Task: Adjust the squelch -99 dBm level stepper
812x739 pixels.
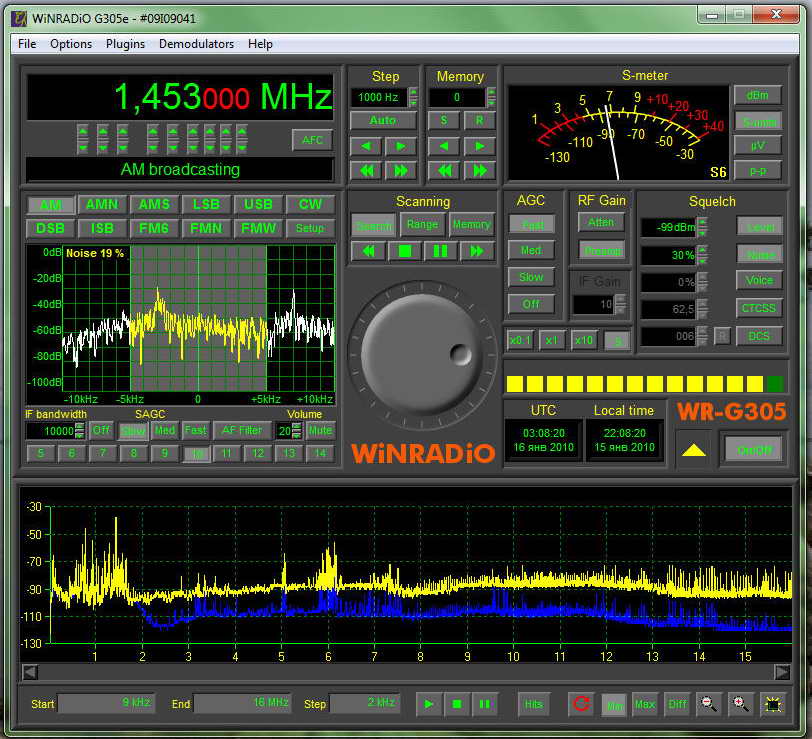Action: (x=702, y=227)
